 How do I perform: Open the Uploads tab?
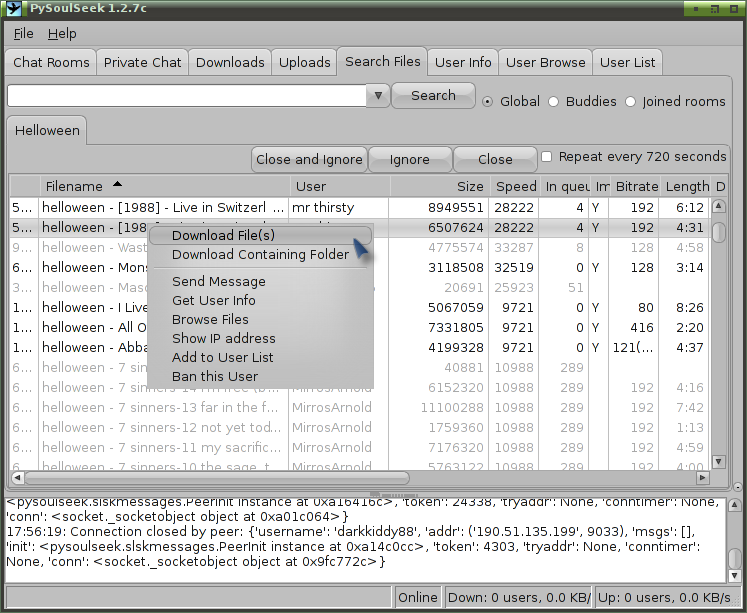pyautogui.click(x=304, y=62)
